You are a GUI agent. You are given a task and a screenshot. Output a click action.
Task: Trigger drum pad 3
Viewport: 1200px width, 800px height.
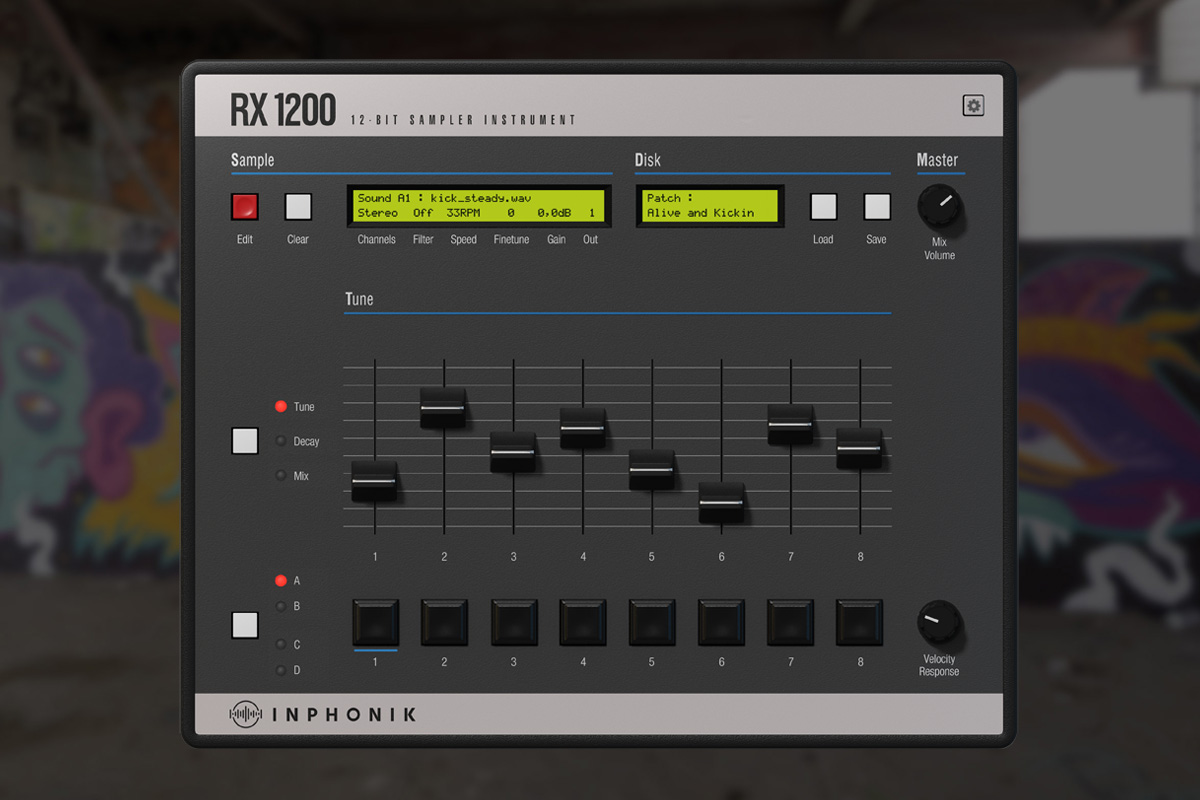[514, 623]
